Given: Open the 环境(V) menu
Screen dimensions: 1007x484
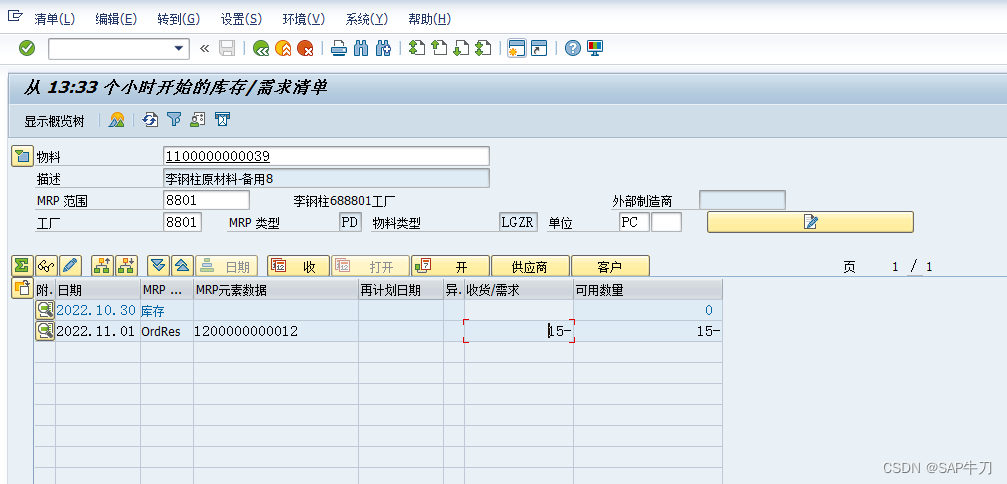Looking at the screenshot, I should click(x=304, y=19).
